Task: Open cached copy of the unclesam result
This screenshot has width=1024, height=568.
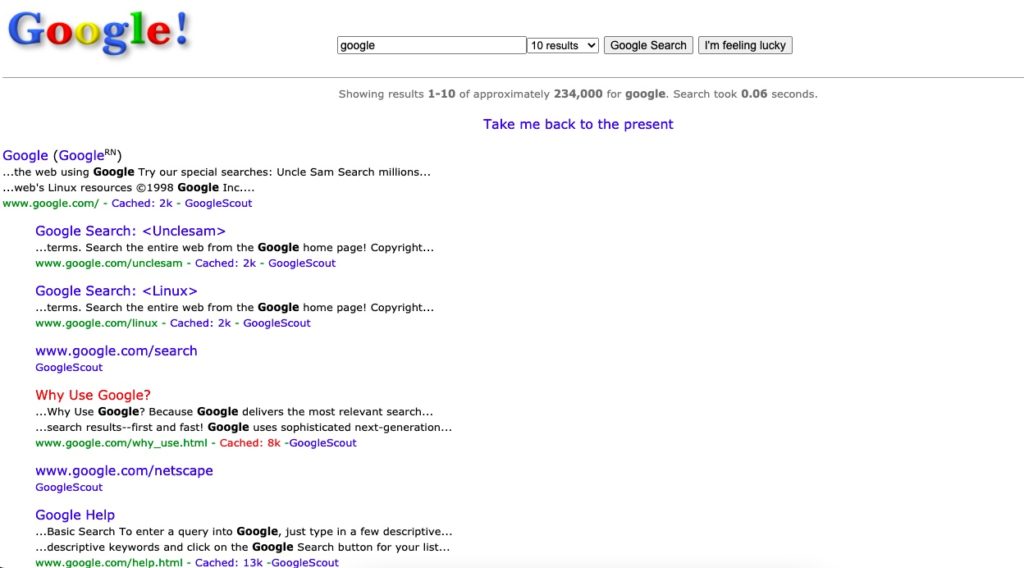Action: (225, 263)
